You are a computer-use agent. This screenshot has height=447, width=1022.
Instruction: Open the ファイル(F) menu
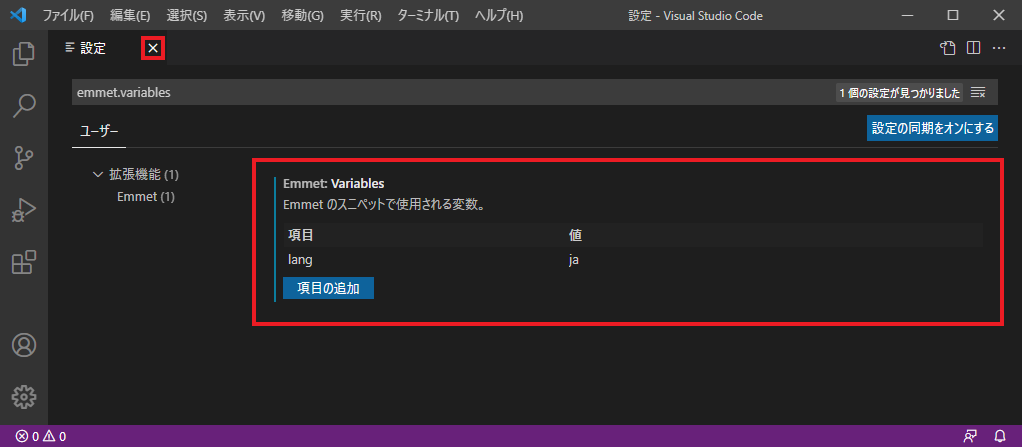(x=68, y=16)
